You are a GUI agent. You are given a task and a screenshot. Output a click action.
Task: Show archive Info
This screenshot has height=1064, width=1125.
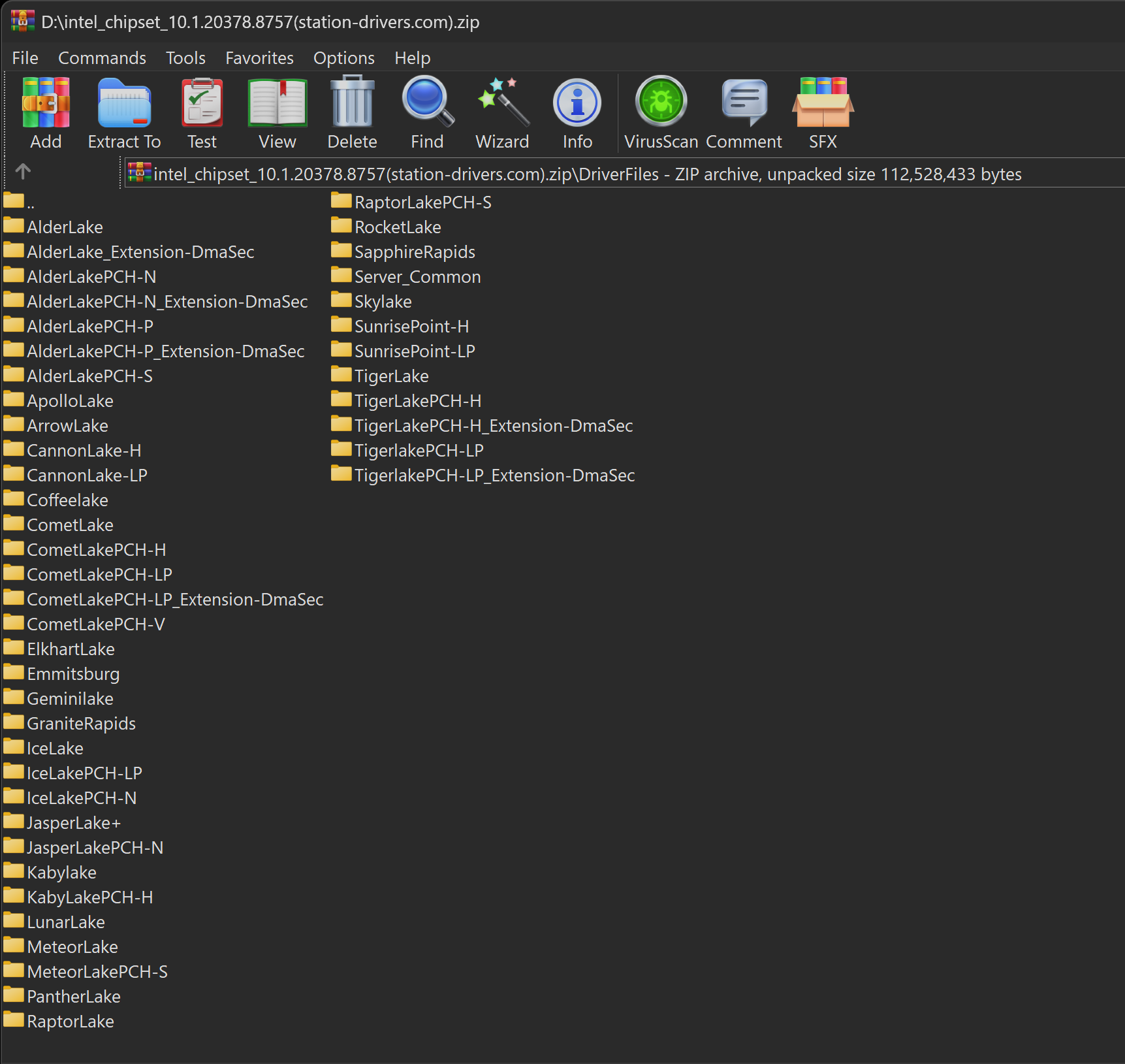coord(577,113)
